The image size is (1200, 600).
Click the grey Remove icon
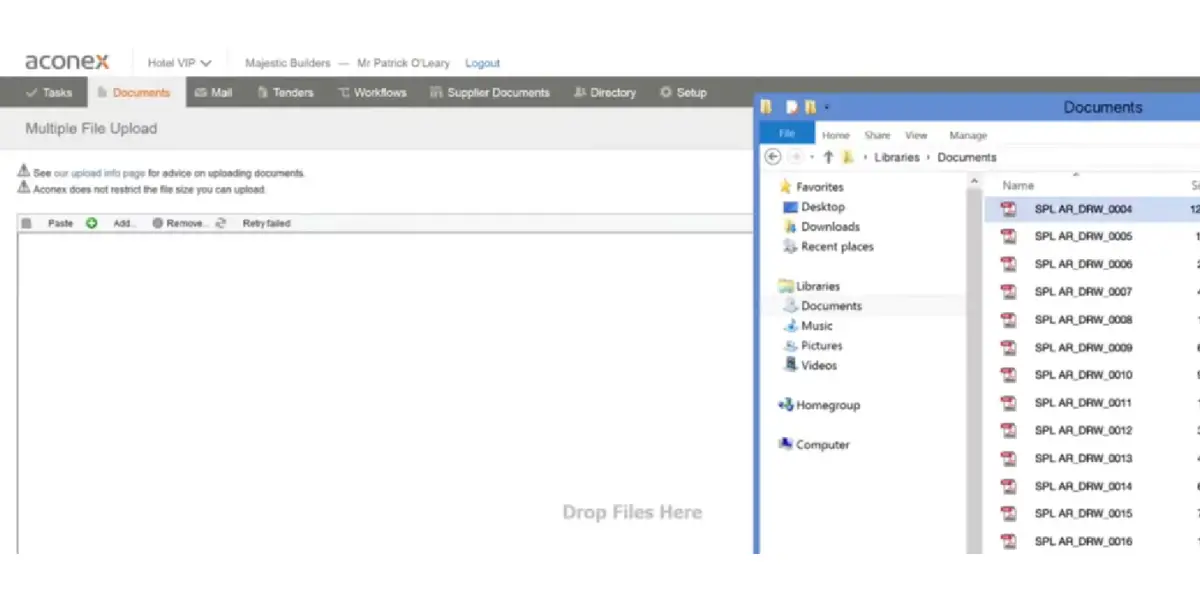(157, 223)
